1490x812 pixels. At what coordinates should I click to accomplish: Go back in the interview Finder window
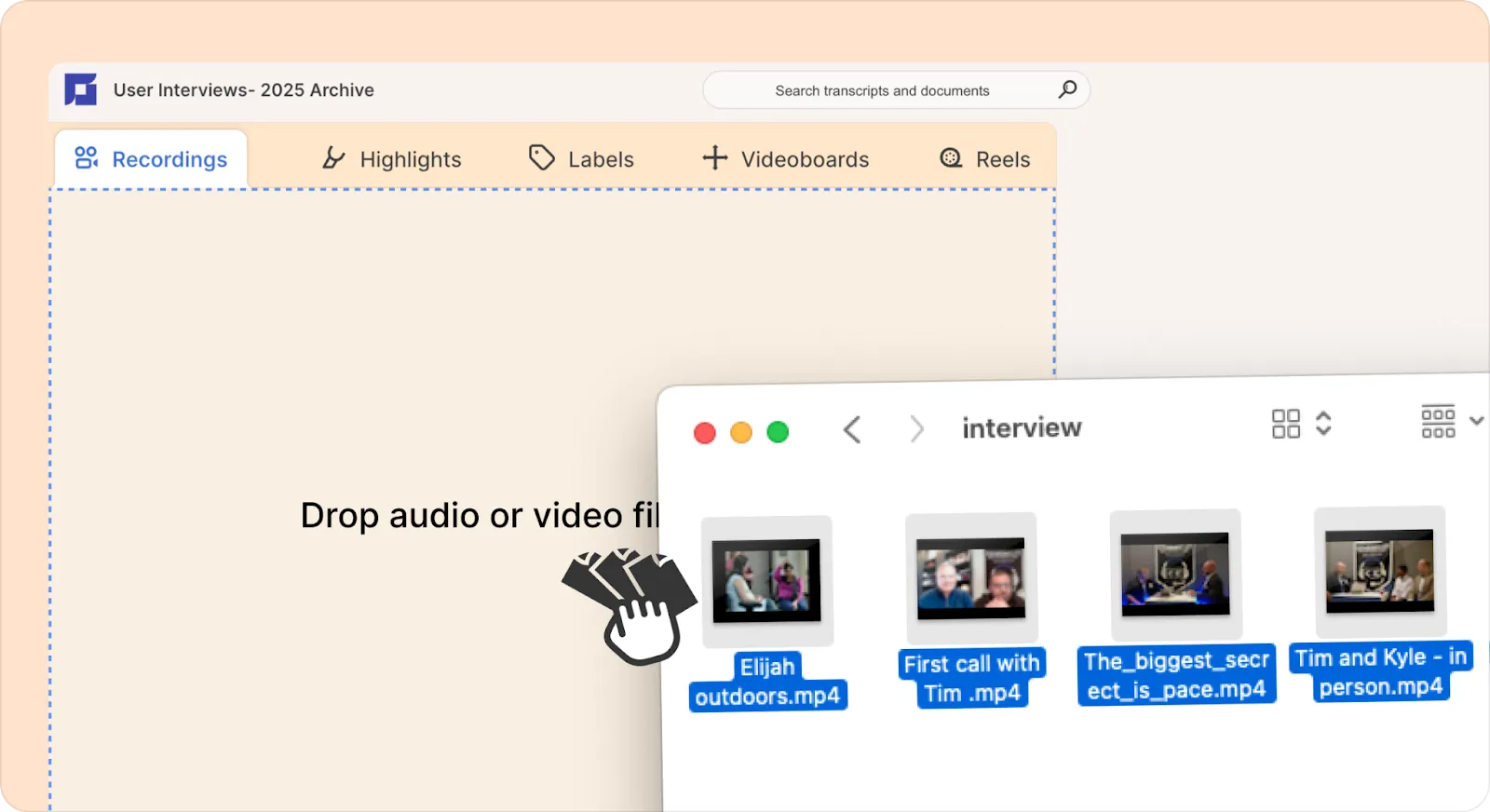[852, 429]
